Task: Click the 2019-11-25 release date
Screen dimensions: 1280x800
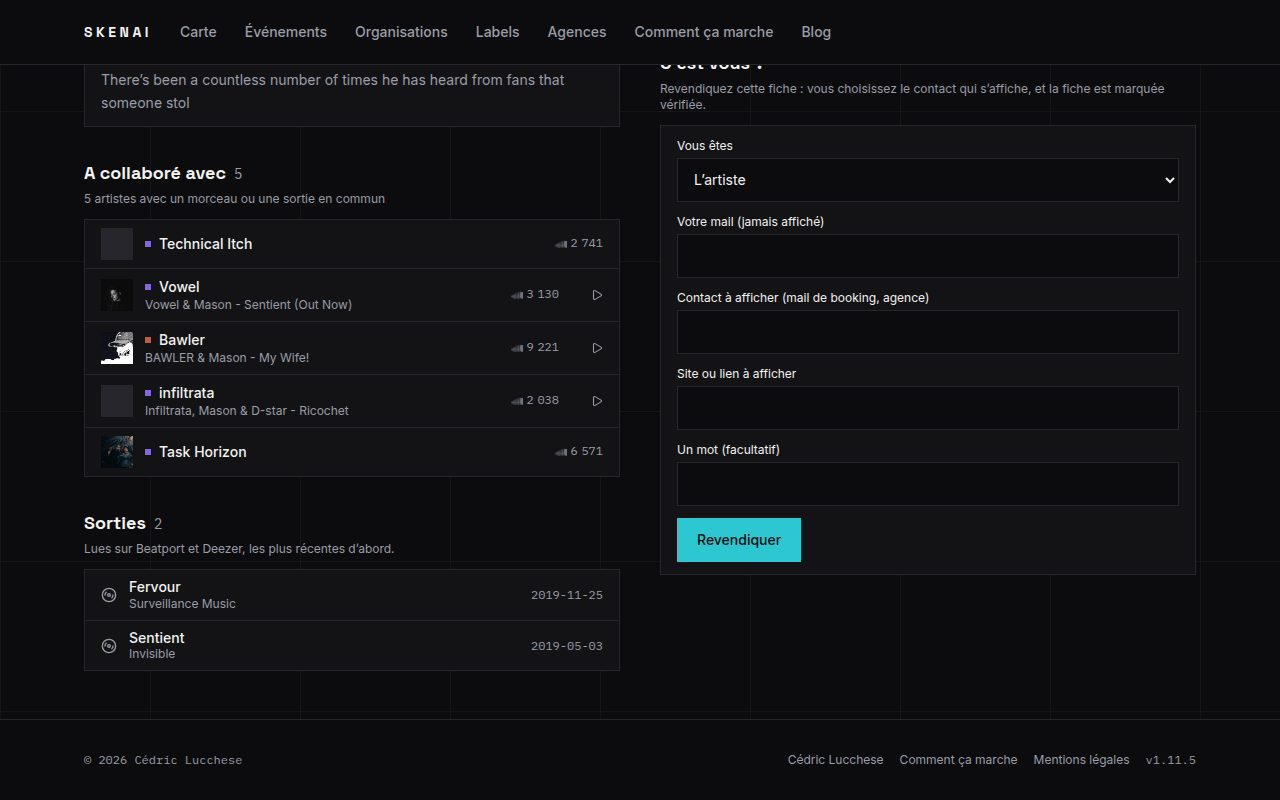Action: (567, 595)
